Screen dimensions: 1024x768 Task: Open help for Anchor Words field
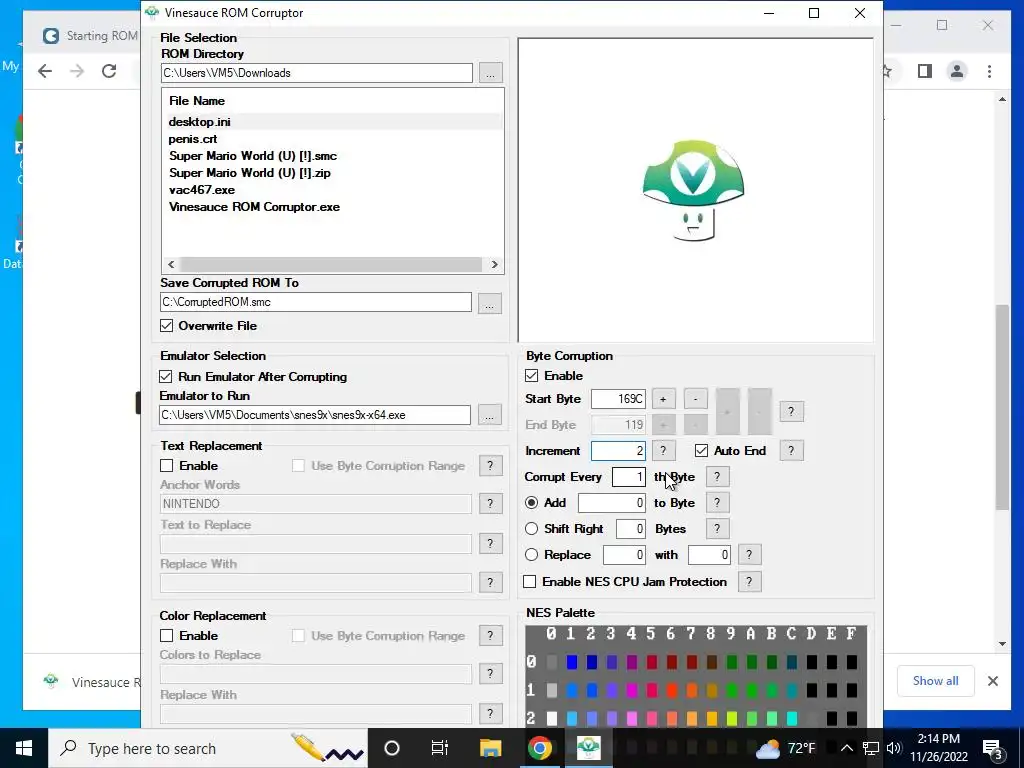(x=490, y=504)
